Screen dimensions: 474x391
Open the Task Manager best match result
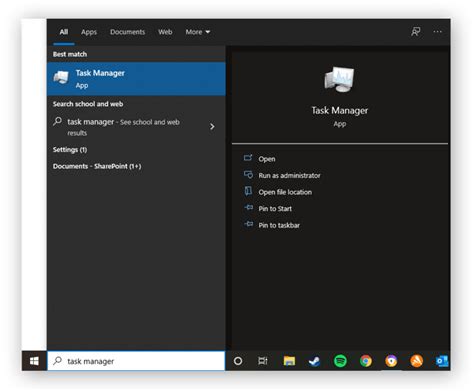tap(136, 79)
